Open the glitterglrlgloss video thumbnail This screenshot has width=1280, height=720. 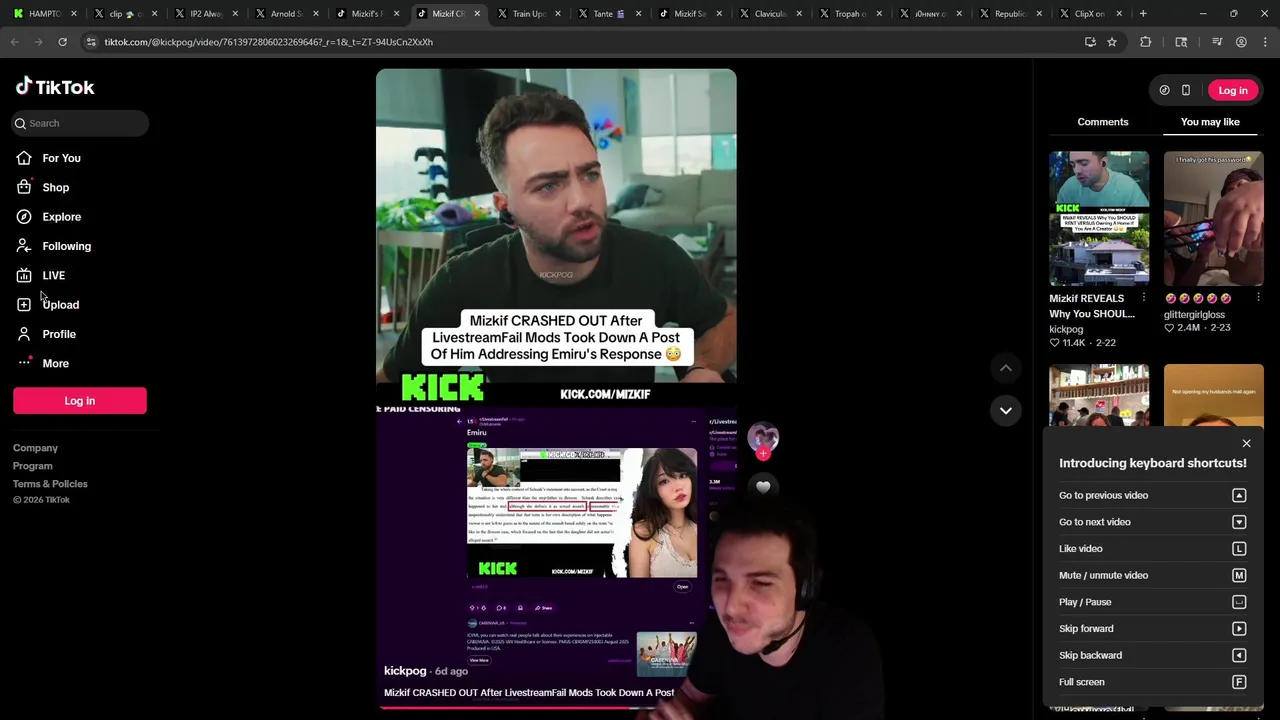click(1213, 218)
